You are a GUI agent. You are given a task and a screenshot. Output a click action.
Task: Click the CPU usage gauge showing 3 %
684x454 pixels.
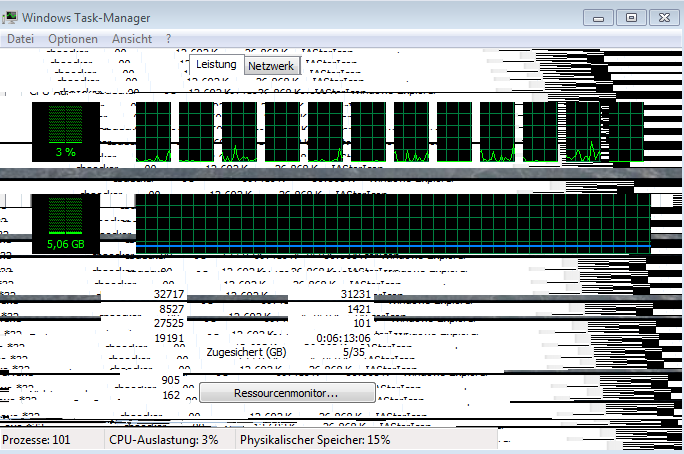point(65,132)
